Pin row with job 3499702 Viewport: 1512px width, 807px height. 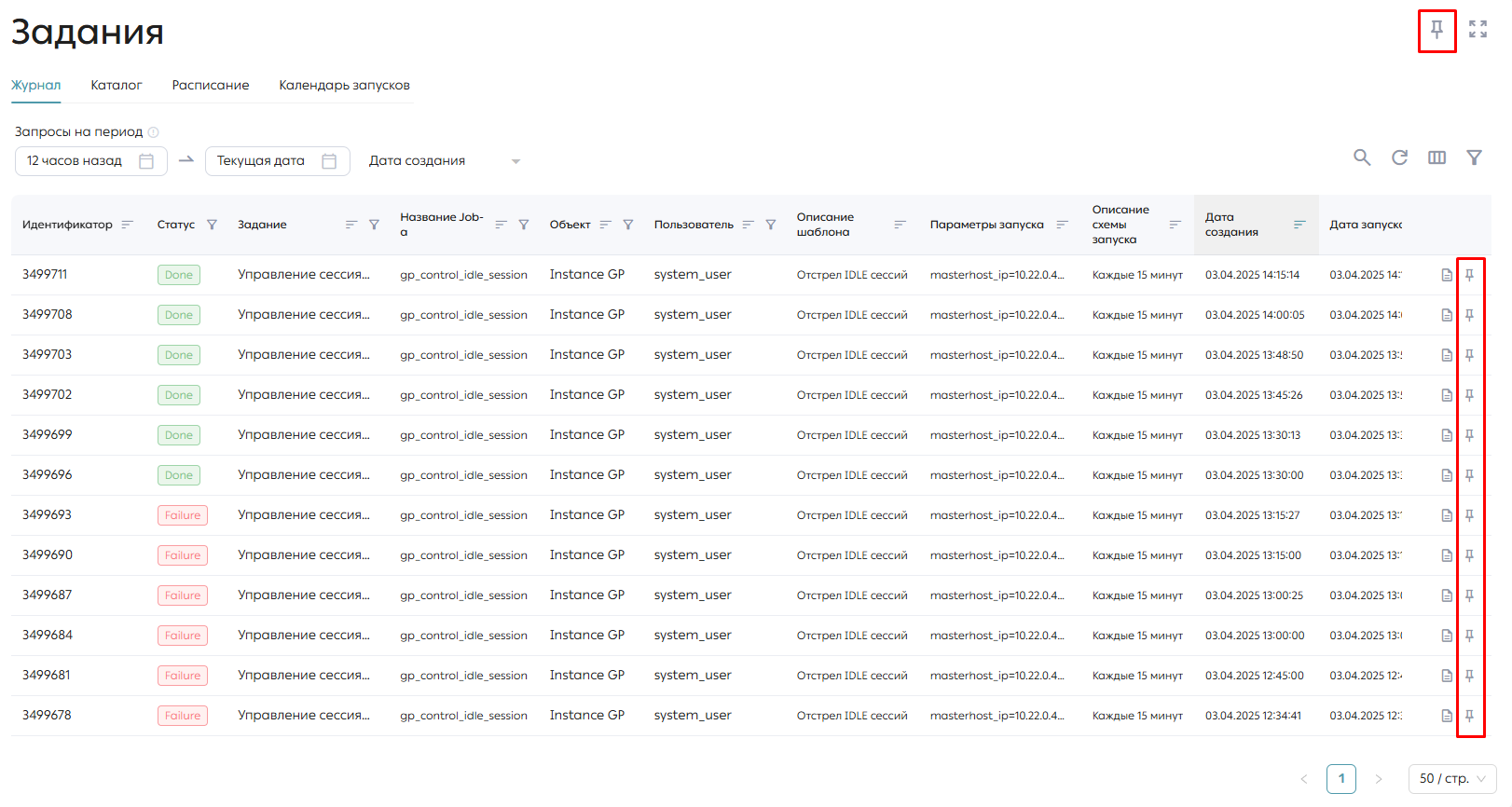tap(1469, 395)
